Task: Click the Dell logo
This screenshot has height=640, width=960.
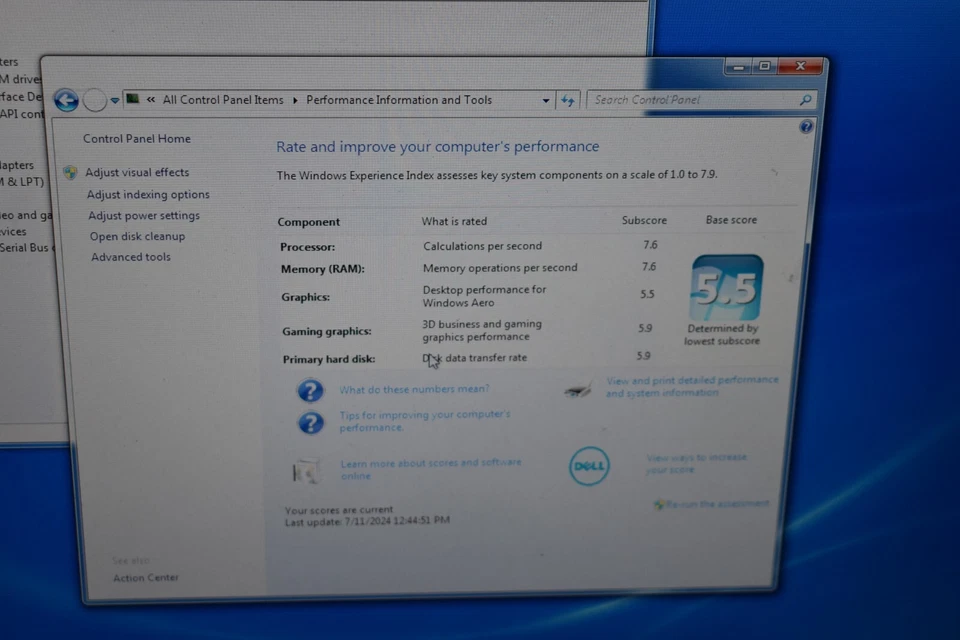Action: [589, 466]
